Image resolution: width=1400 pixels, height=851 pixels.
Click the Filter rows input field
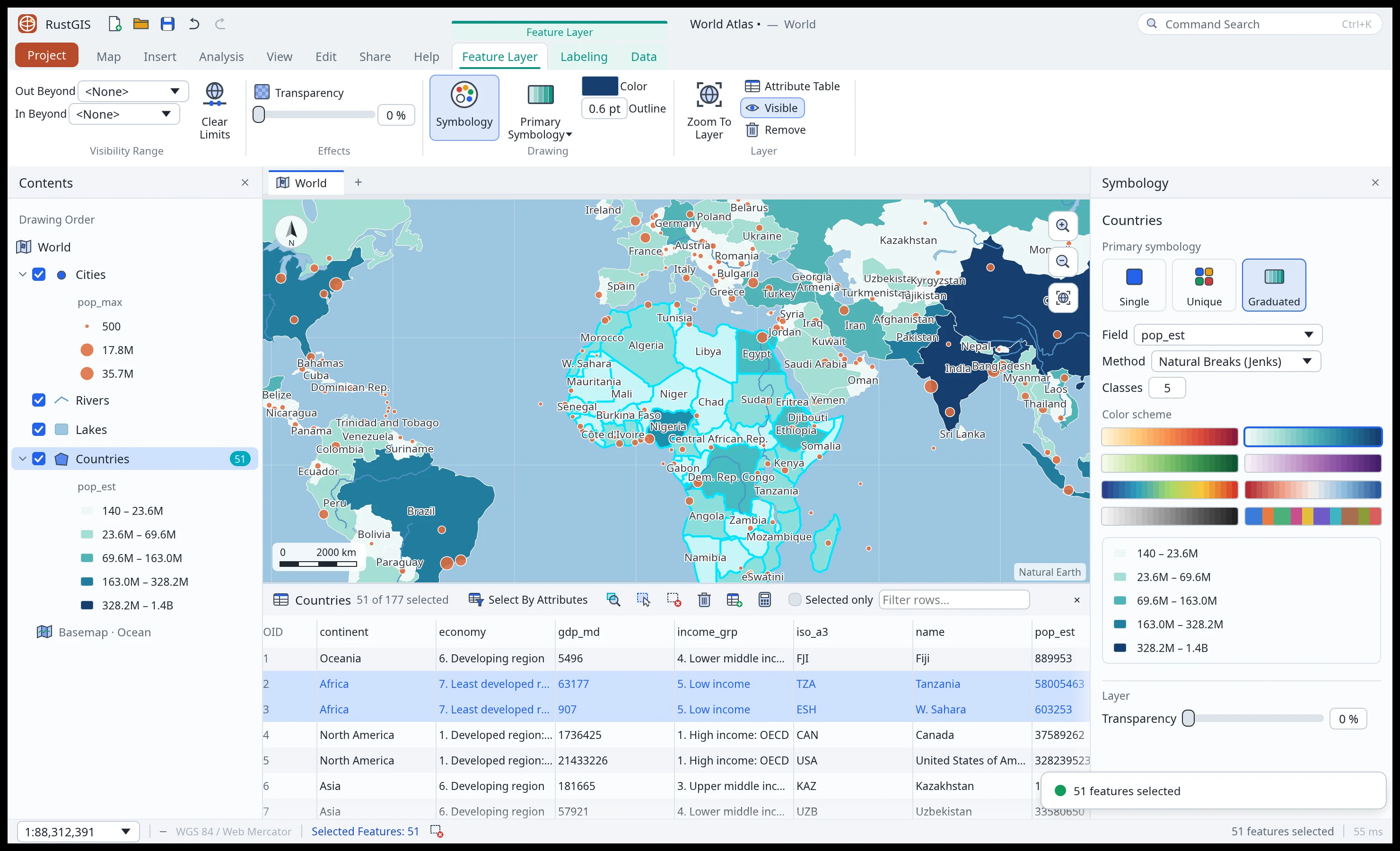[x=954, y=600]
